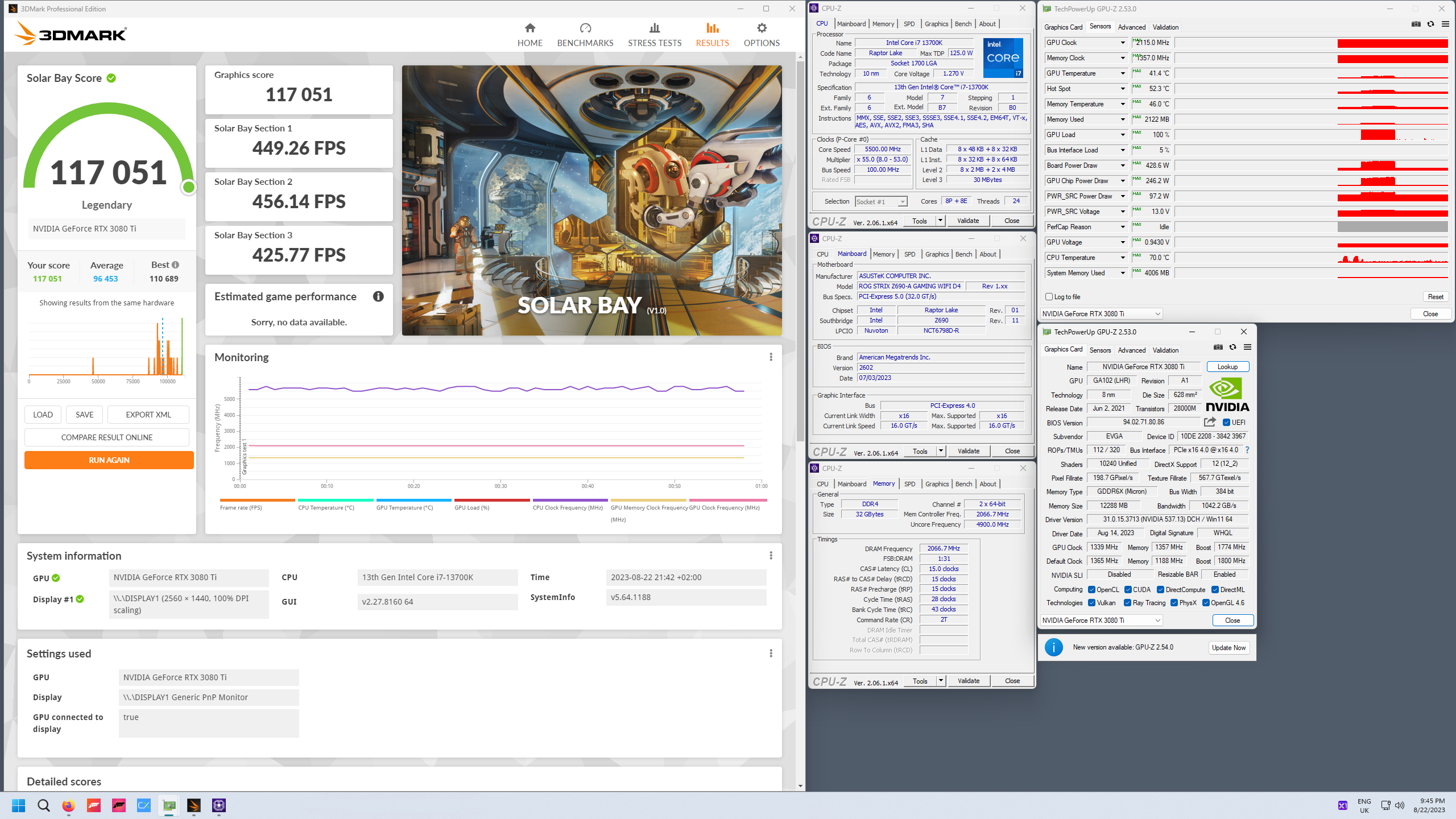Image resolution: width=1456 pixels, height=819 pixels.
Task: Open Estimated game performance info icon
Action: coord(378,296)
